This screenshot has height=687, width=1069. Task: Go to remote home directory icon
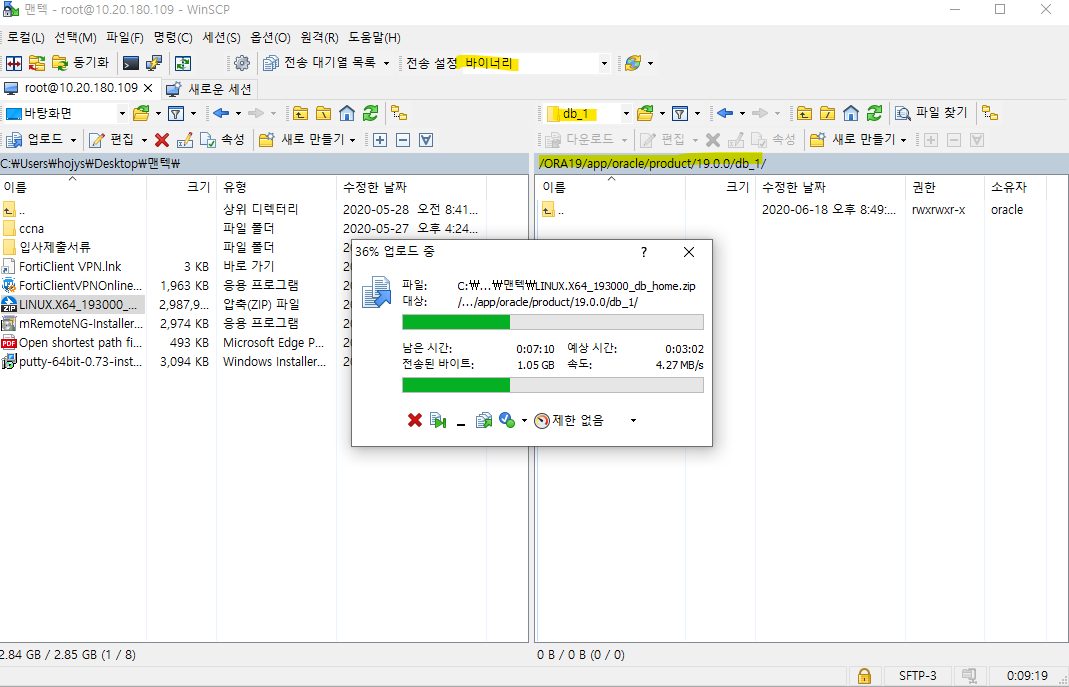[x=851, y=113]
